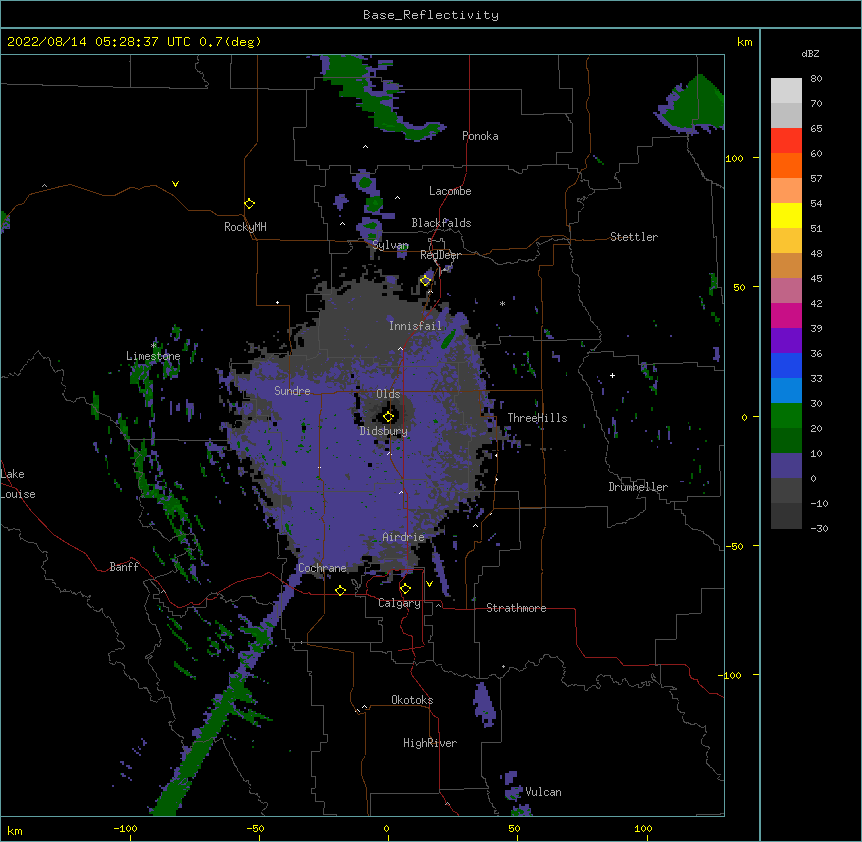Click the Okotoks label
This screenshot has width=862, height=842.
coord(412,700)
